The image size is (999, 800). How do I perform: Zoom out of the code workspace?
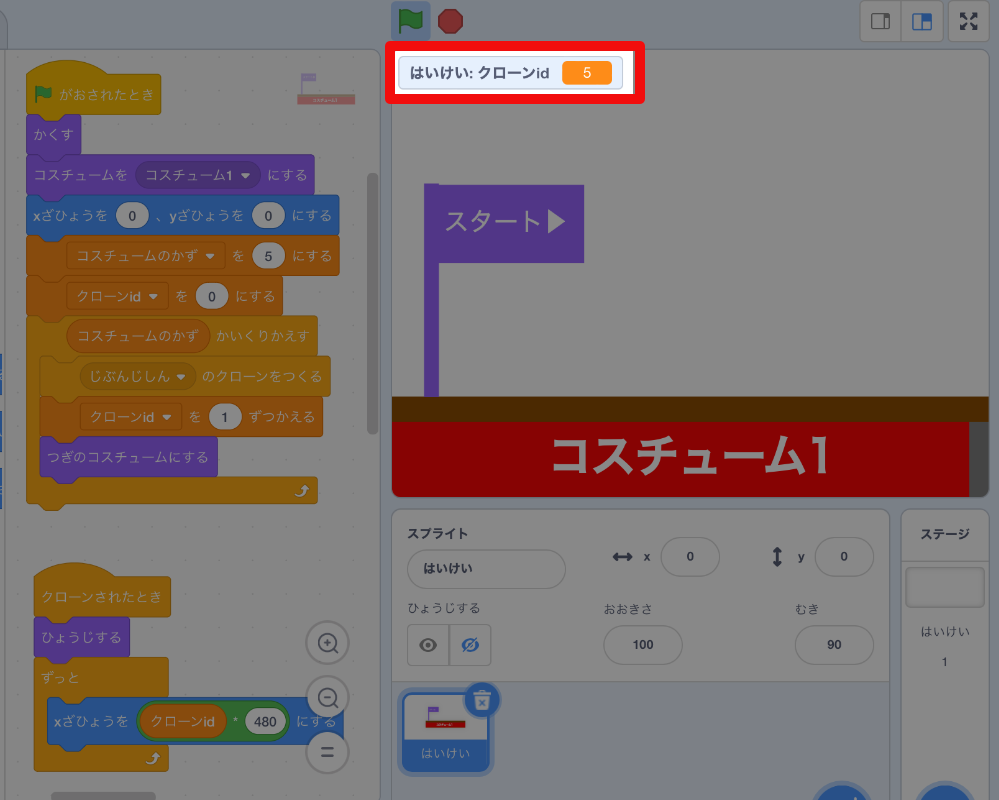[327, 698]
